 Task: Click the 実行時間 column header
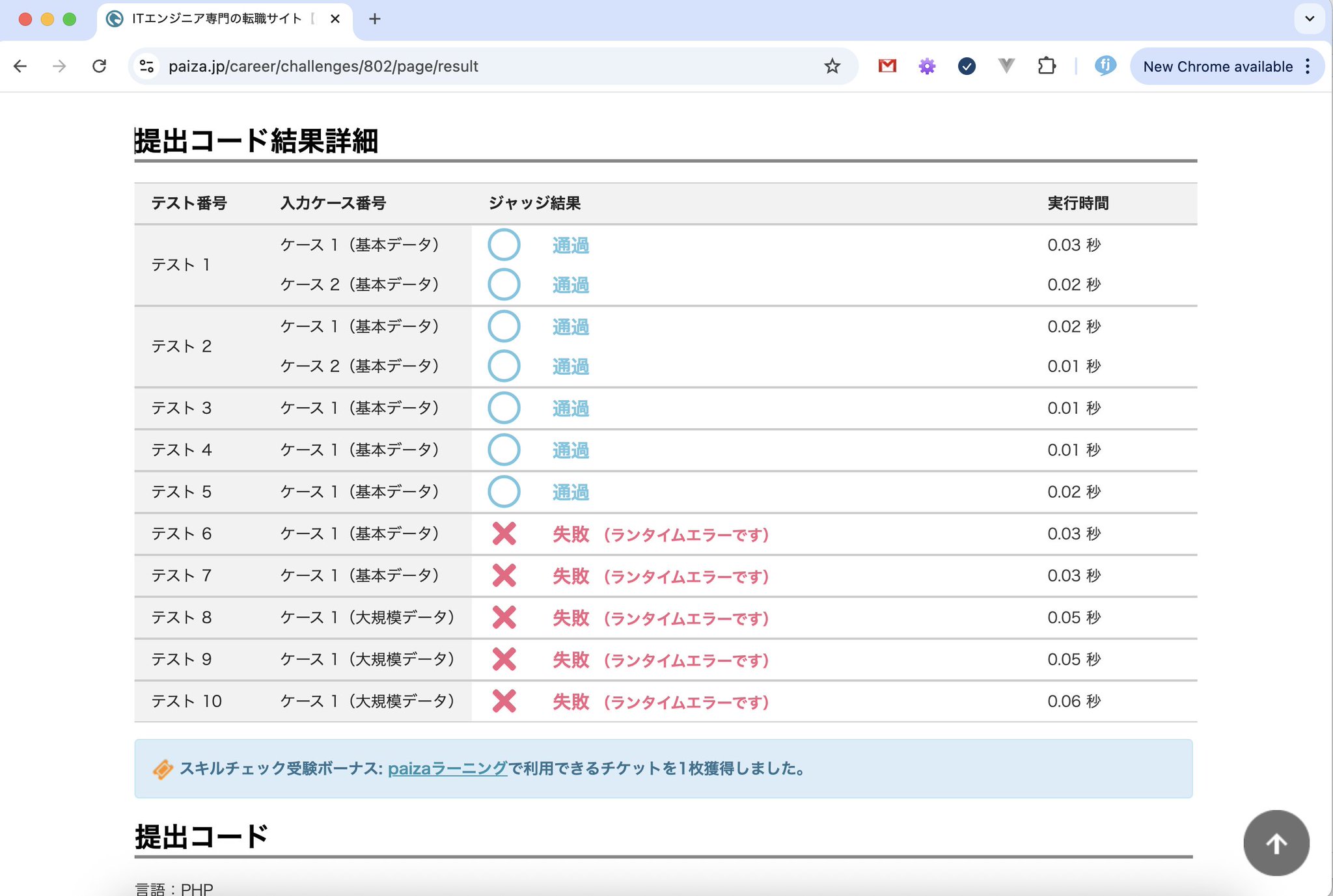1078,203
